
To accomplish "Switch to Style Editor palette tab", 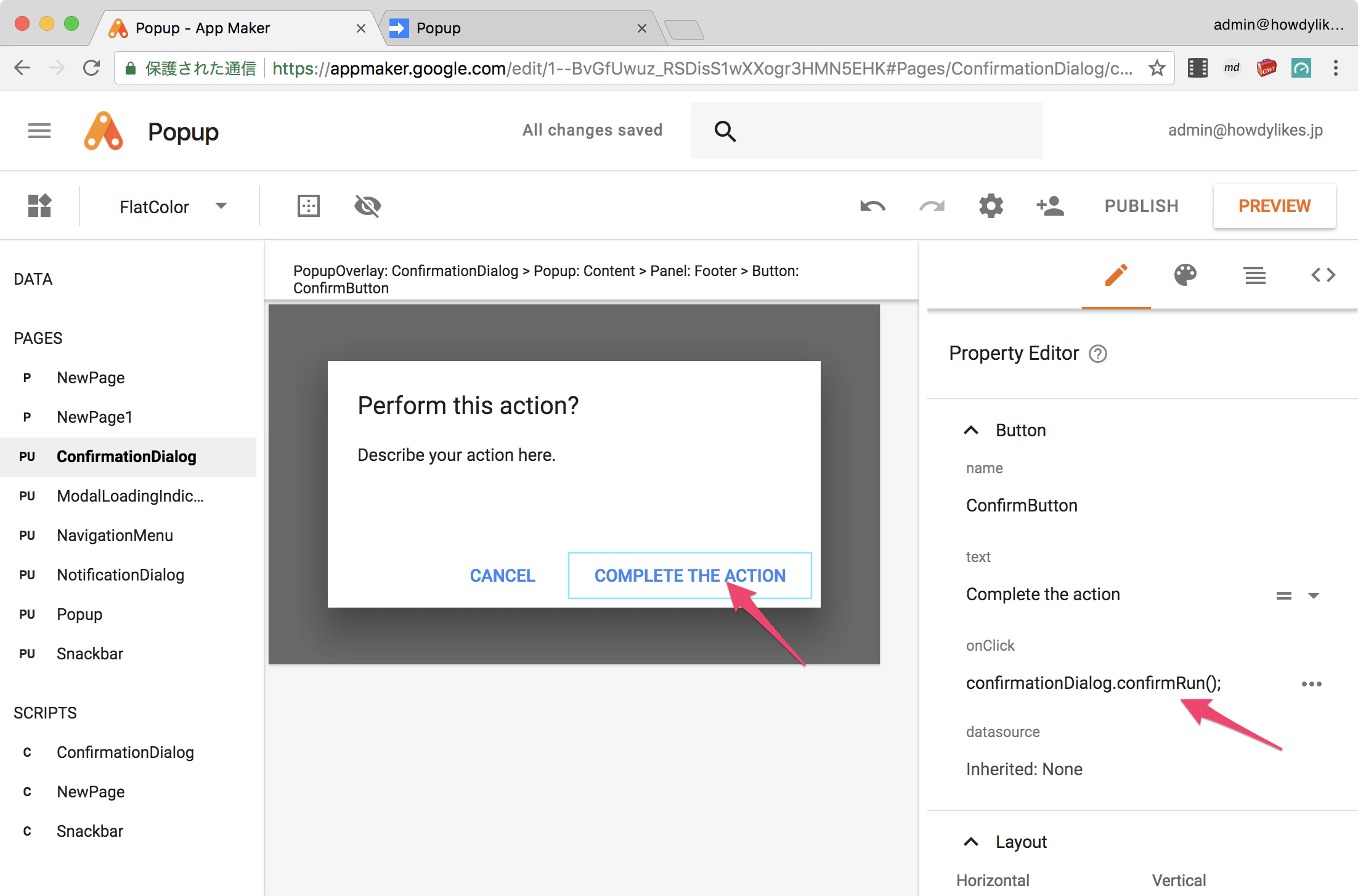I will pyautogui.click(x=1185, y=275).
